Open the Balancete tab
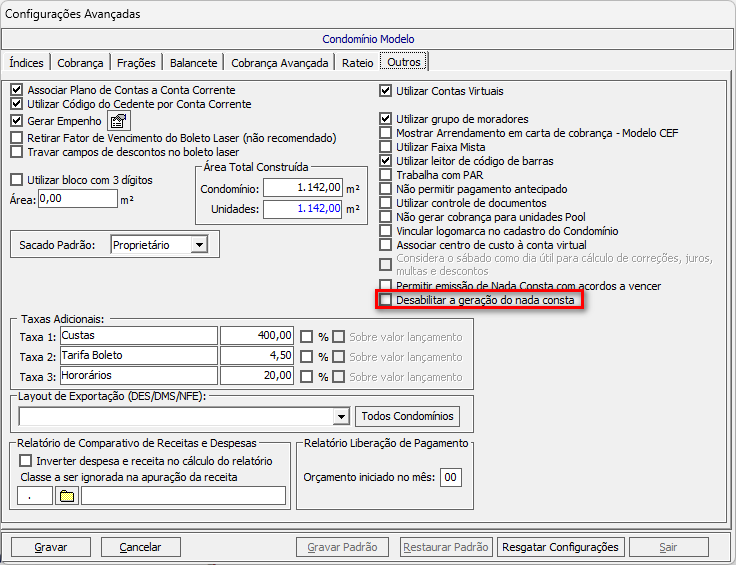The width and height of the screenshot is (736, 565). tap(193, 63)
